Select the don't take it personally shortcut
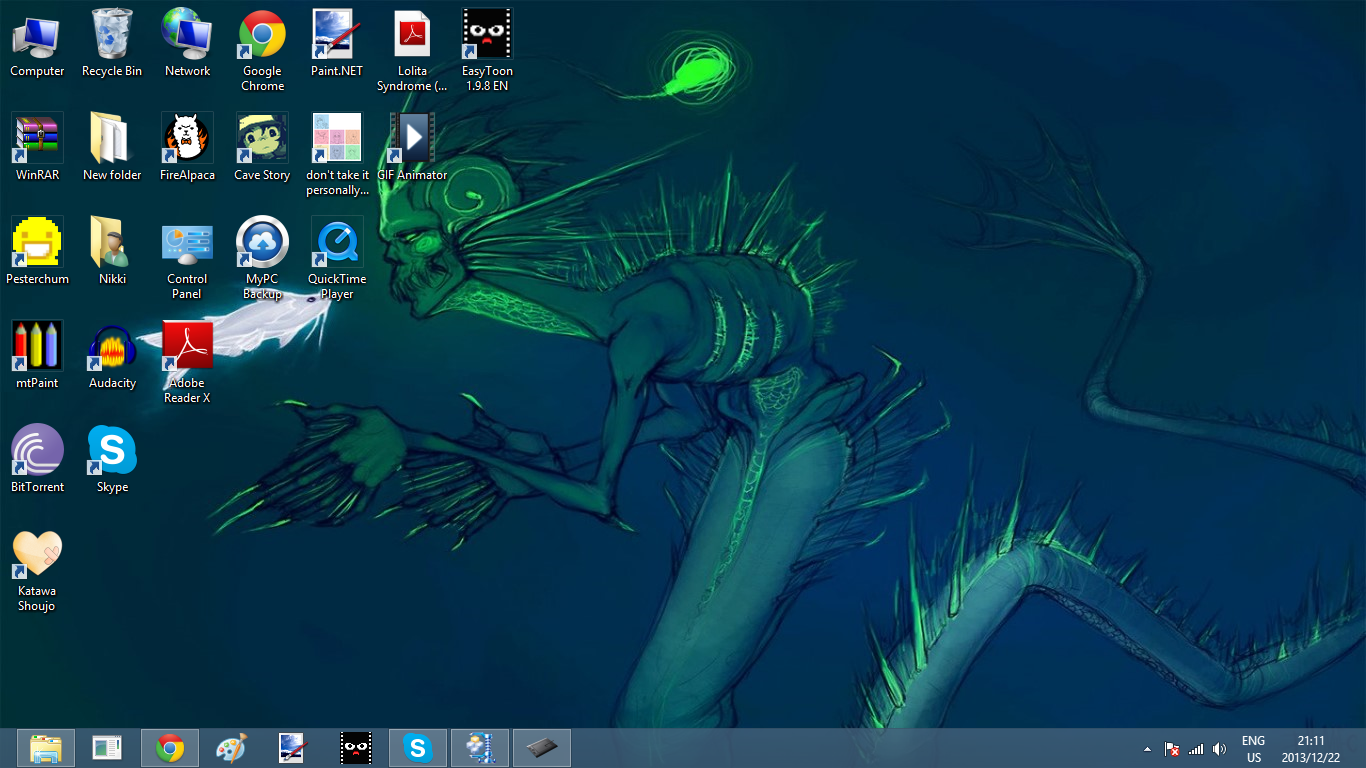Screen dimensions: 1366x768 [337, 155]
